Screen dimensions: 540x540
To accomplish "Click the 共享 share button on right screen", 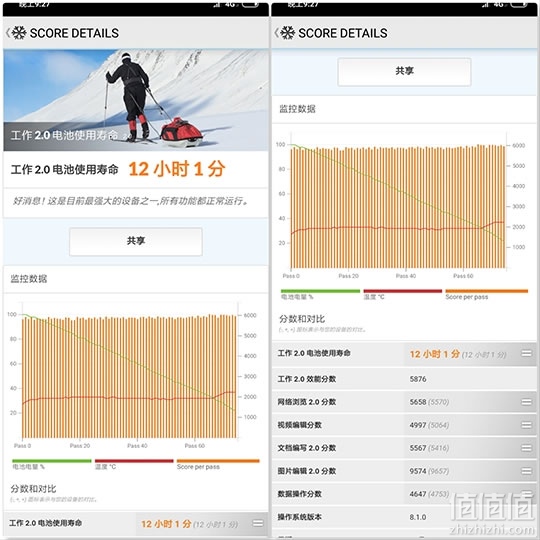I will pos(404,72).
